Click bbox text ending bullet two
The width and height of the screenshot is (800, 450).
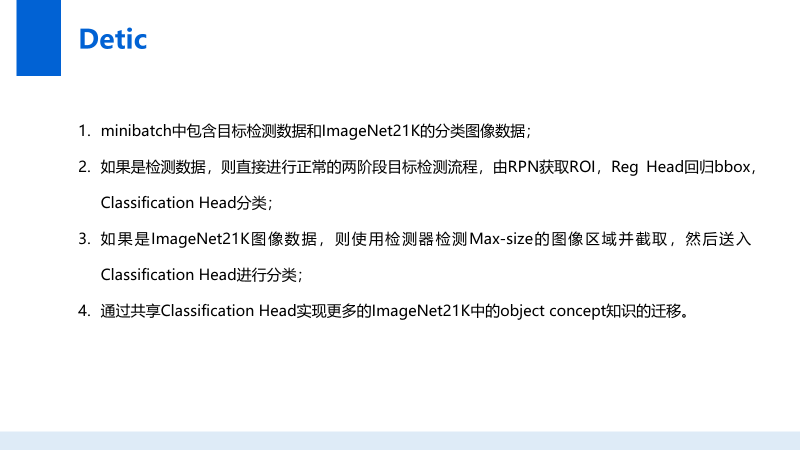732,167
